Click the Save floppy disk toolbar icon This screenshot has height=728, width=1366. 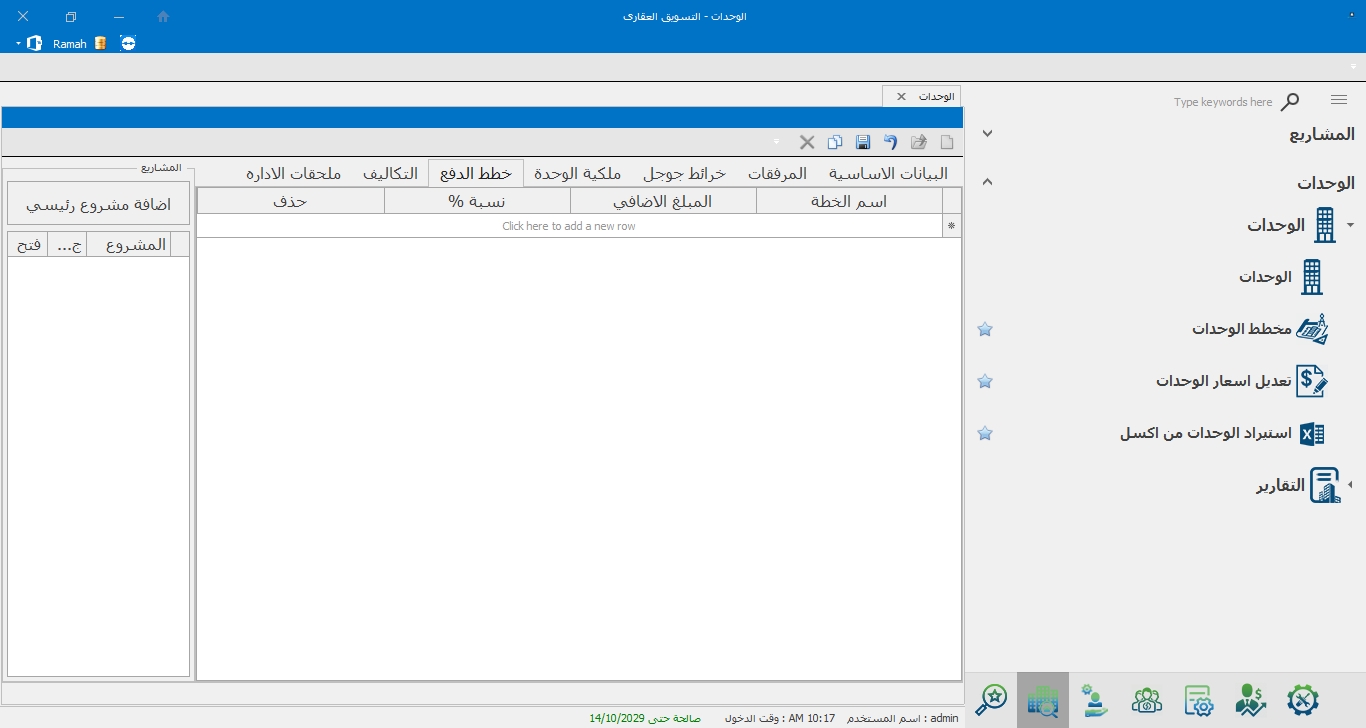(863, 142)
